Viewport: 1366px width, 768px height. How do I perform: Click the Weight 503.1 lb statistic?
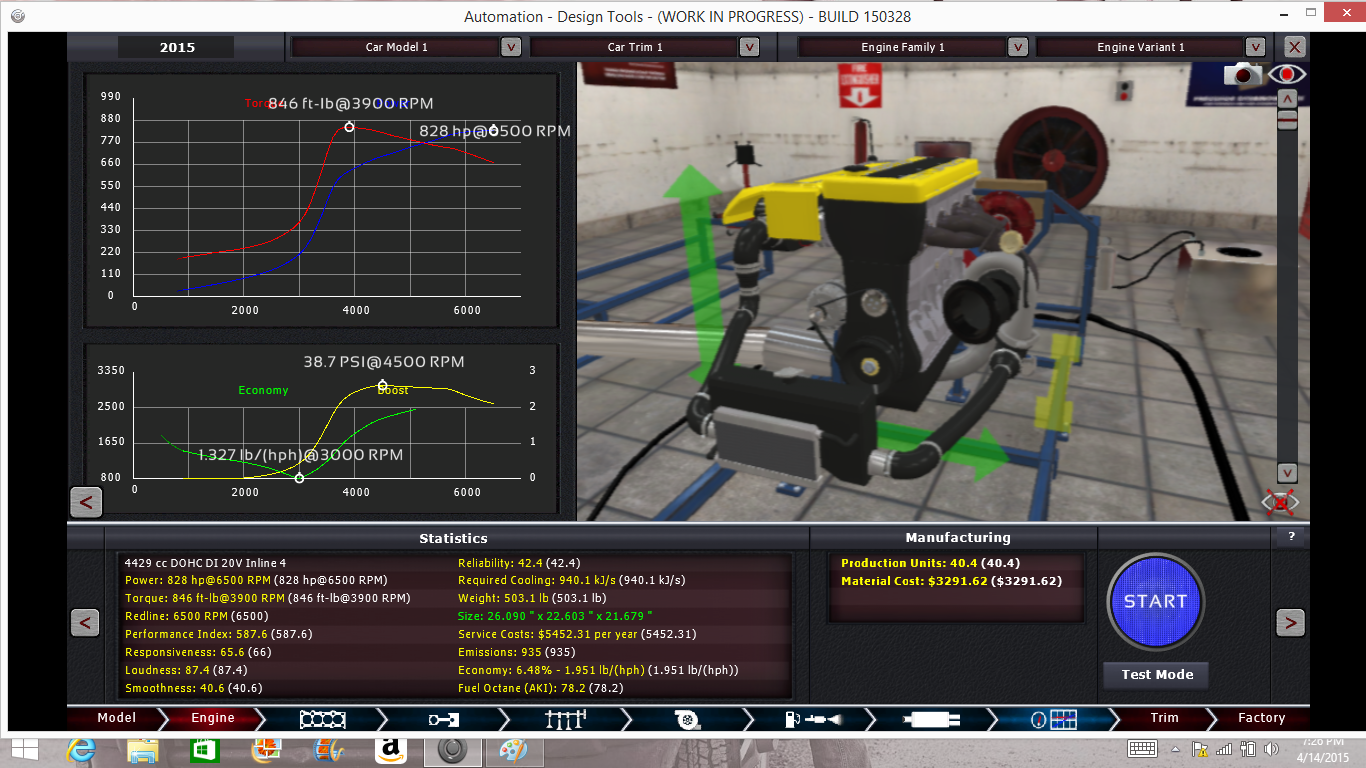pyautogui.click(x=532, y=598)
